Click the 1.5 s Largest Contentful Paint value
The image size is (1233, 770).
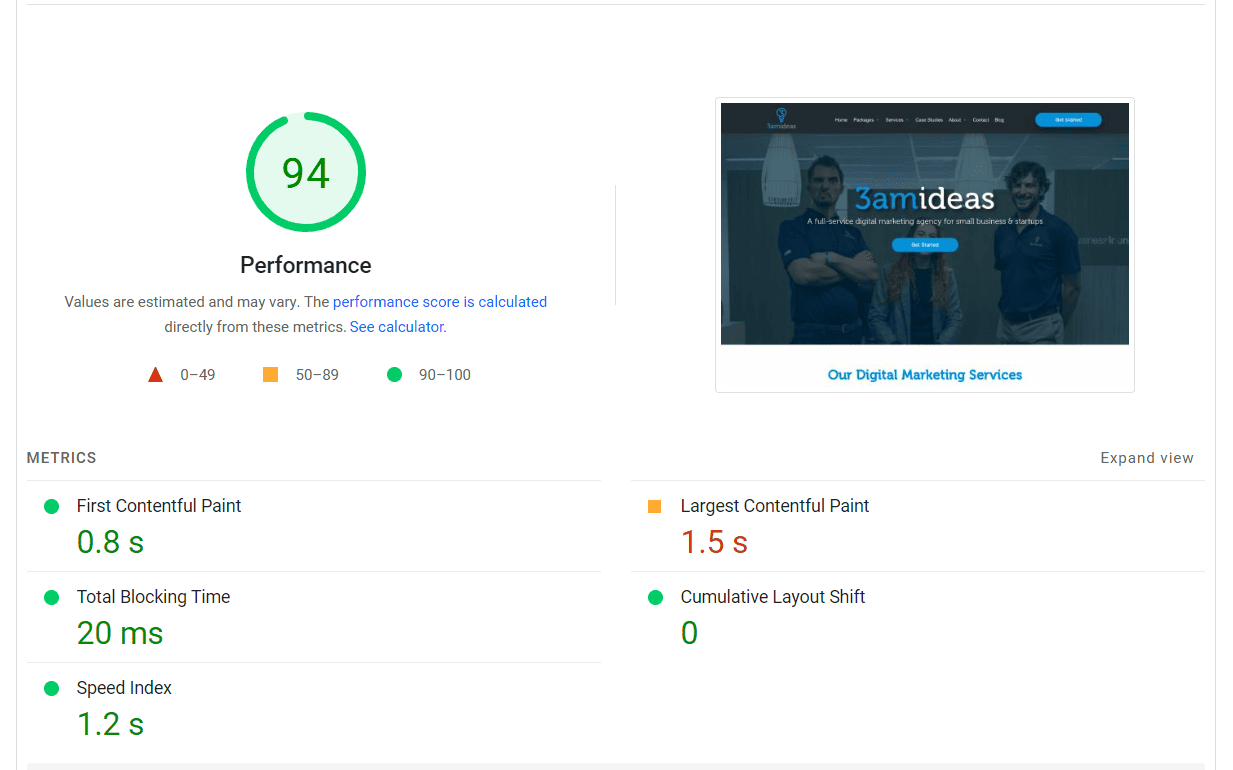coord(714,542)
